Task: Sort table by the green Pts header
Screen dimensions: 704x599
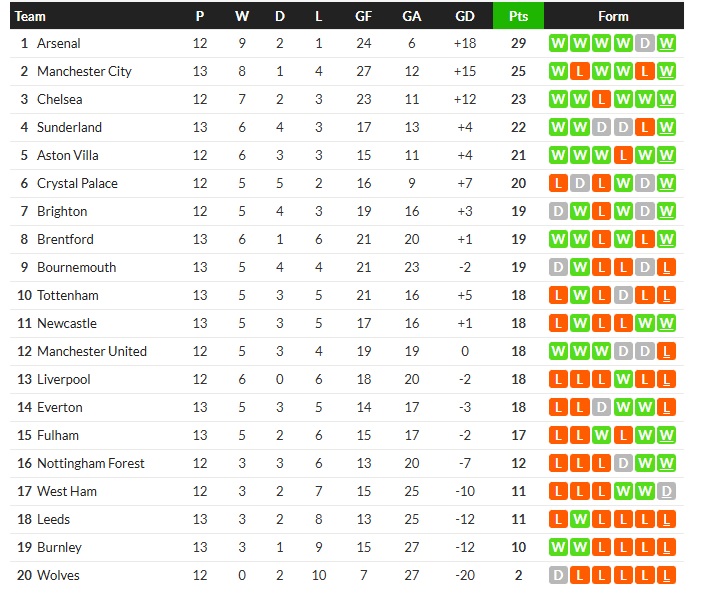Action: (518, 16)
